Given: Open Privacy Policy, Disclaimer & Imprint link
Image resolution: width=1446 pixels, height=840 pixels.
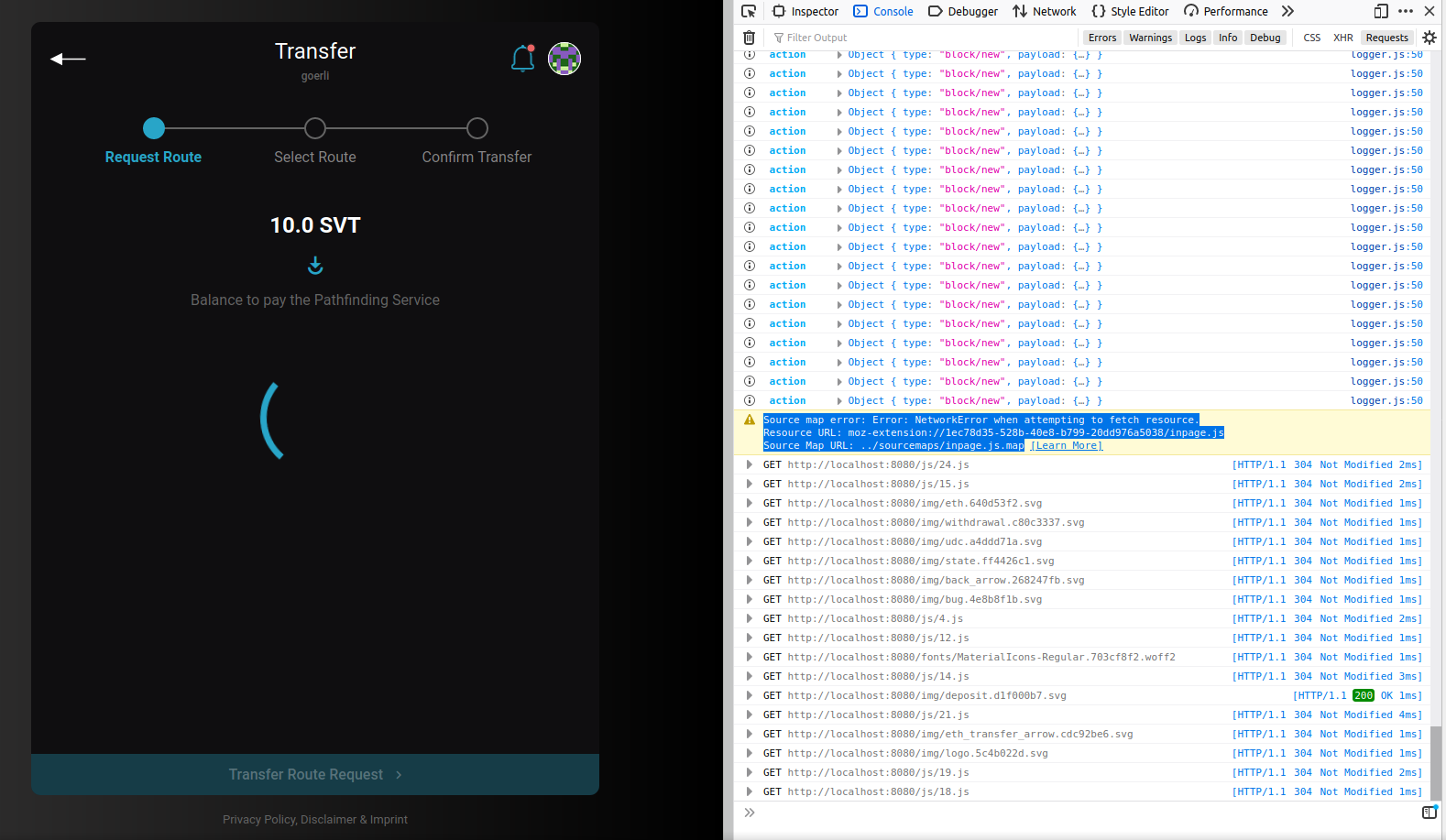Looking at the screenshot, I should 315,820.
